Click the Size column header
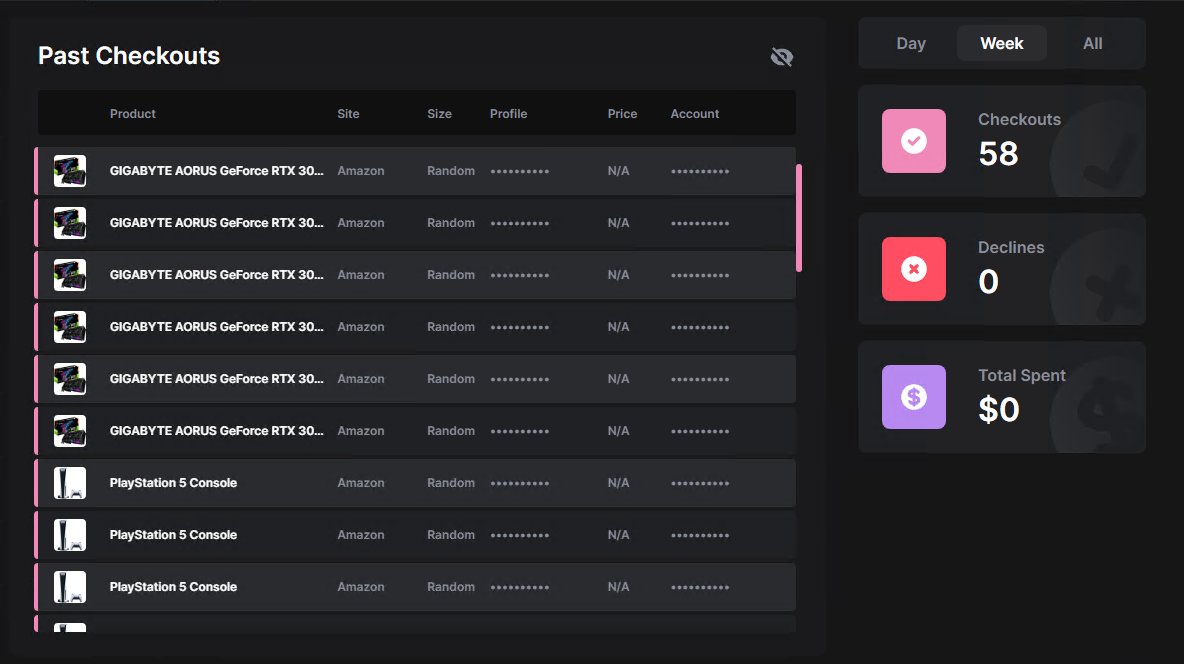This screenshot has width=1184, height=664. pyautogui.click(x=439, y=114)
